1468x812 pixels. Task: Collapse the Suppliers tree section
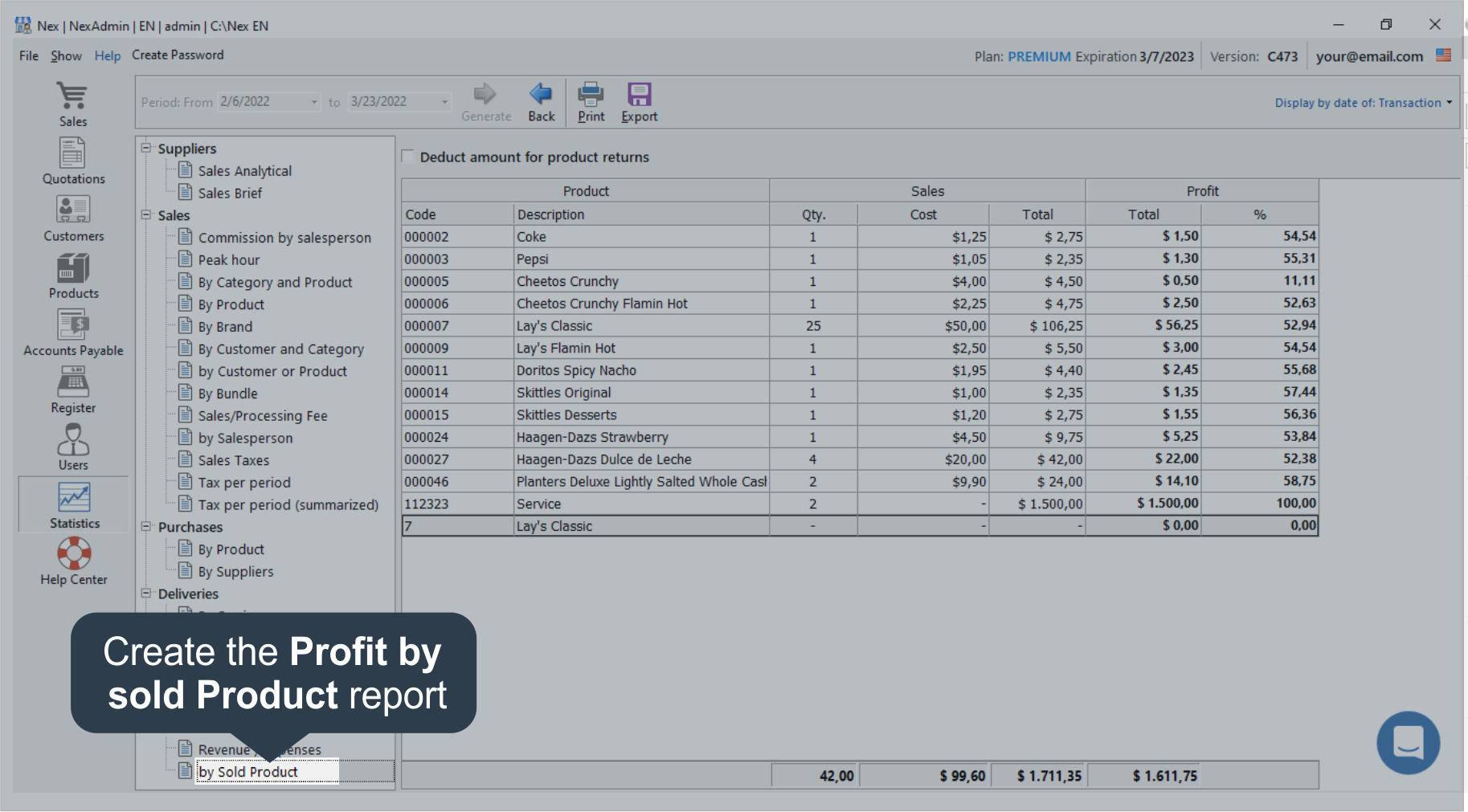(x=145, y=148)
